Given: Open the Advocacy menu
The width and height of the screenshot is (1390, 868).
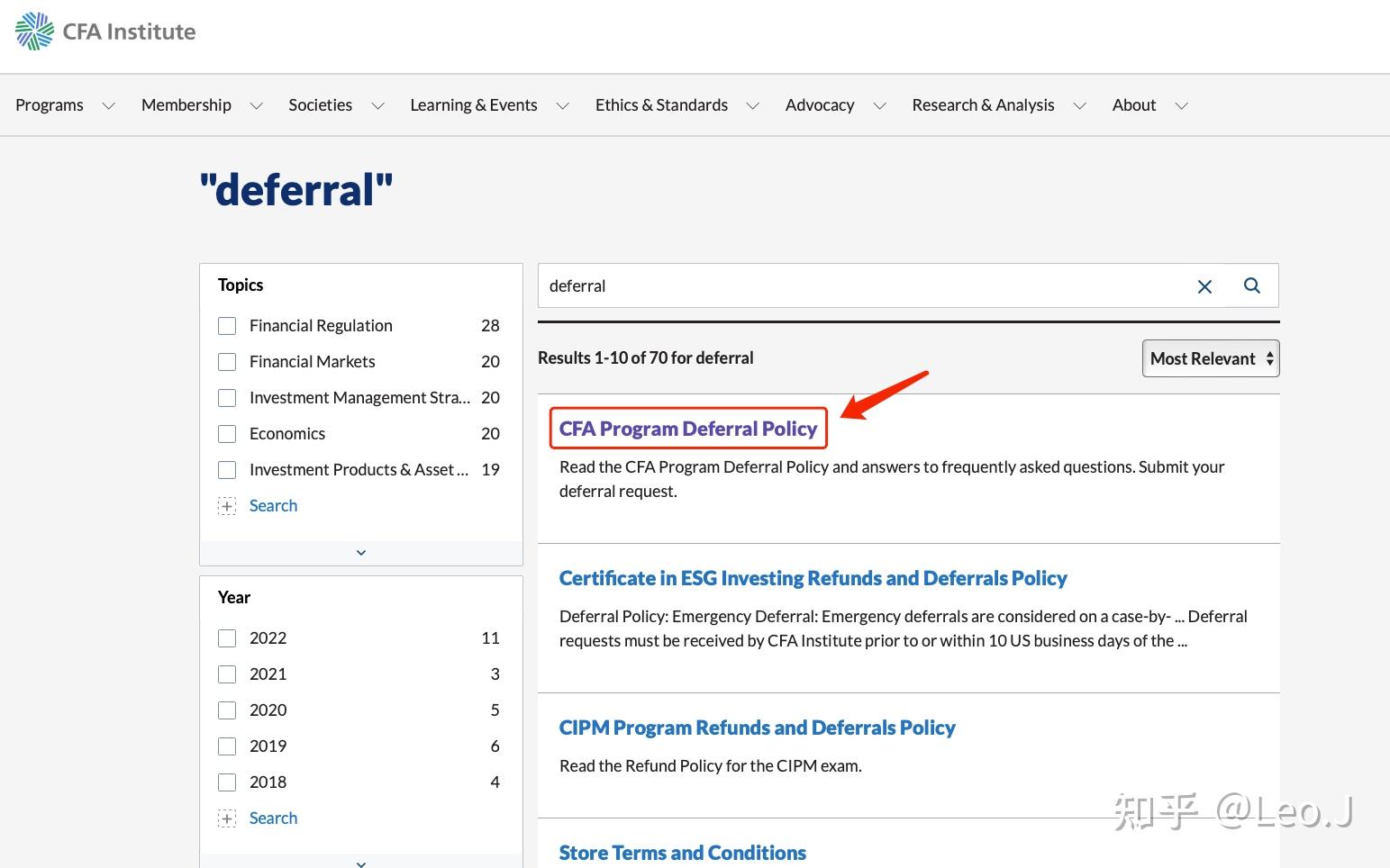Looking at the screenshot, I should point(820,105).
